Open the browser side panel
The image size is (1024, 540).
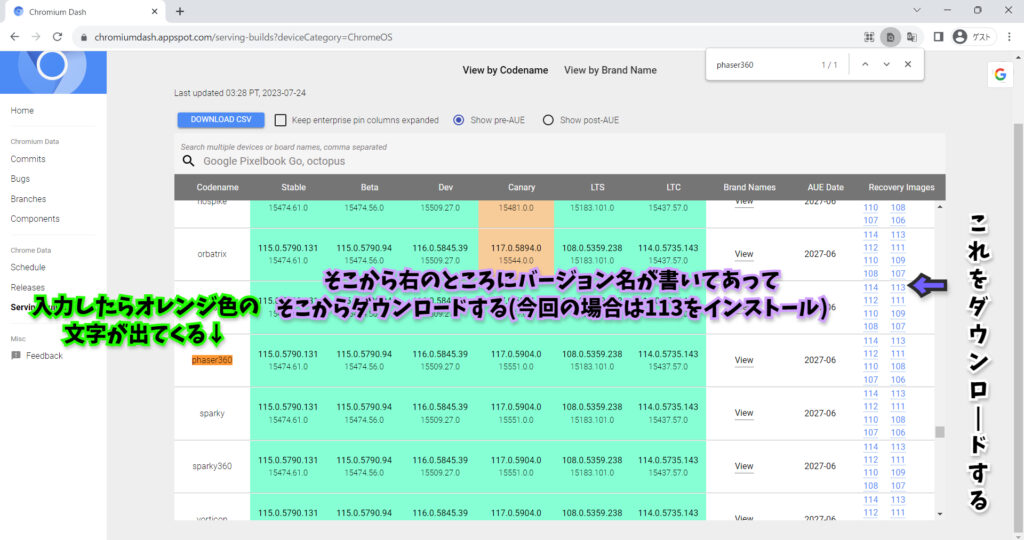[x=938, y=36]
